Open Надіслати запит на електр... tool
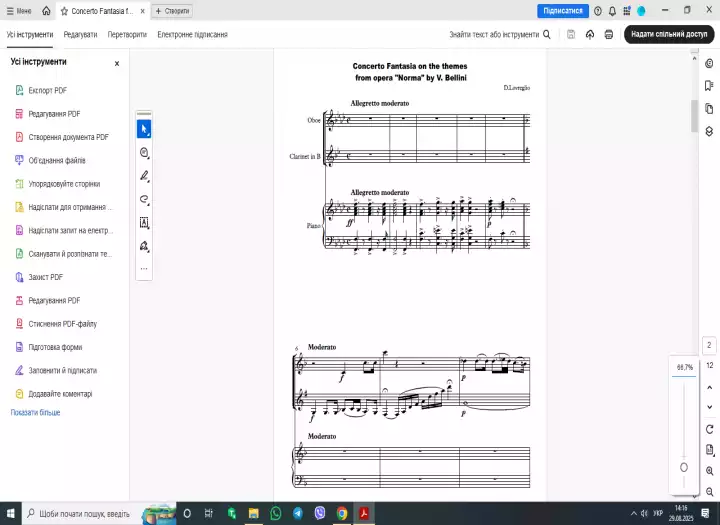Viewport: 720px width, 525px height. pos(63,231)
